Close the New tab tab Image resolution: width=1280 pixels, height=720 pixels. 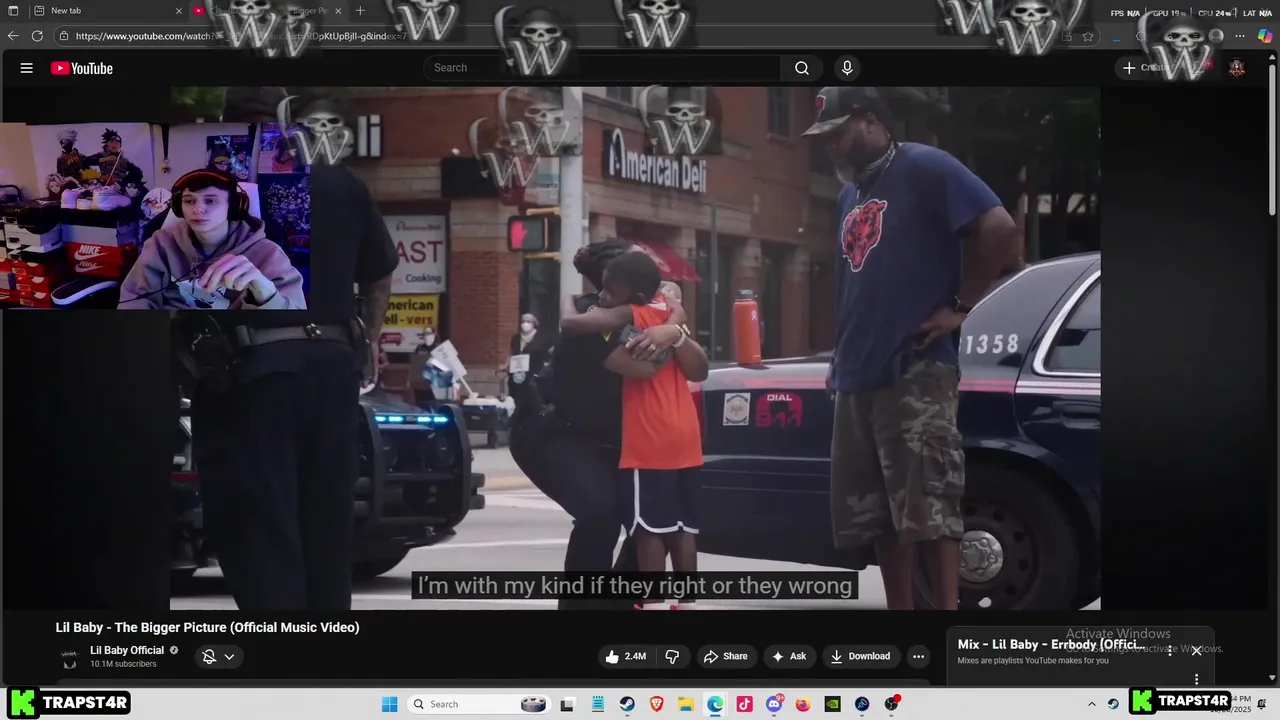pos(179,11)
